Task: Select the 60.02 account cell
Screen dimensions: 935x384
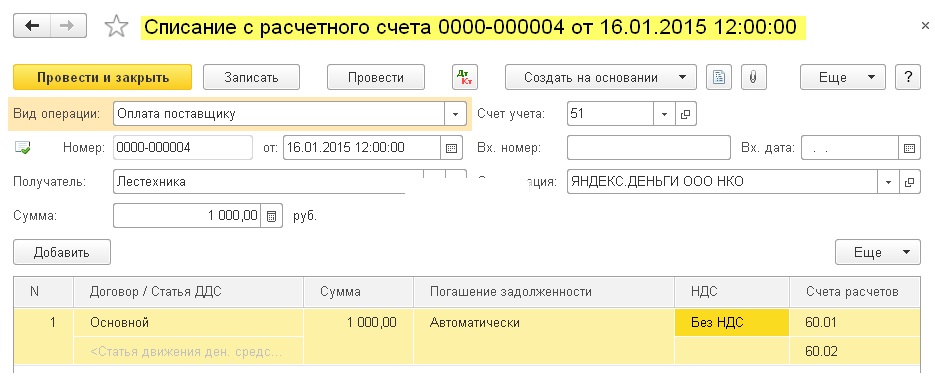Action: 855,351
